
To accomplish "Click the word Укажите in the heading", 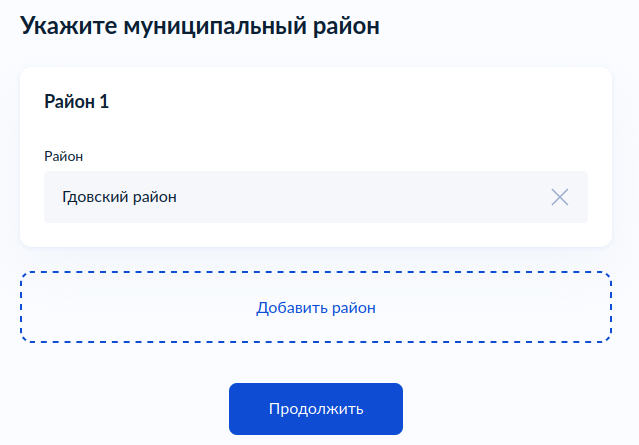I will (x=68, y=26).
